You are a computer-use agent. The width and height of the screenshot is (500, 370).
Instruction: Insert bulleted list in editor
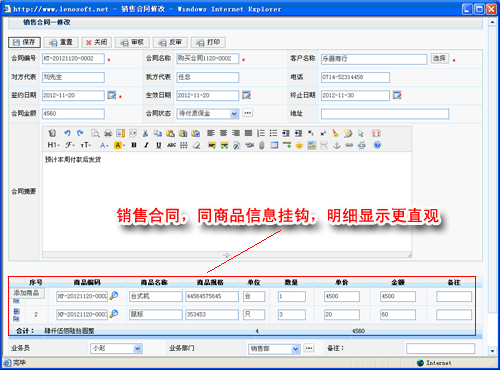click(273, 133)
